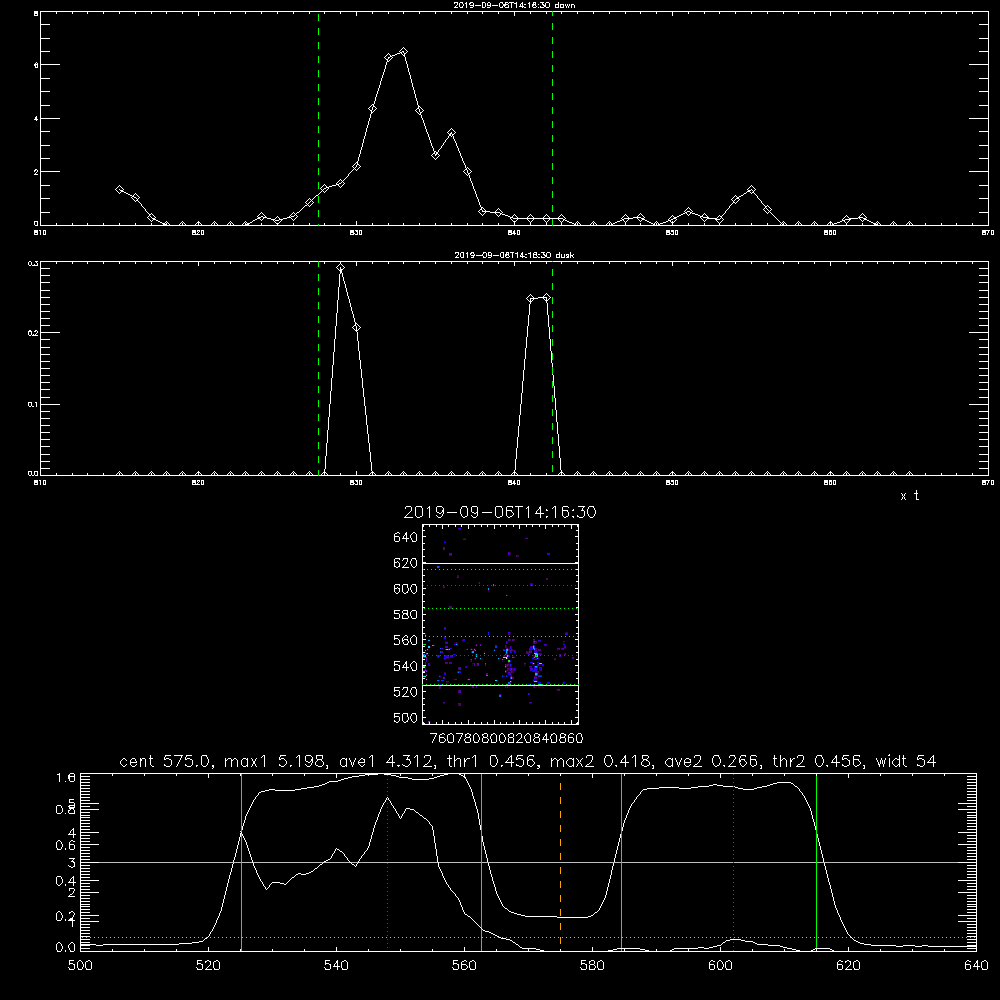The height and width of the screenshot is (1000, 1000).
Task: Click the 560 y-axis label beside heatmap
Action: point(405,640)
